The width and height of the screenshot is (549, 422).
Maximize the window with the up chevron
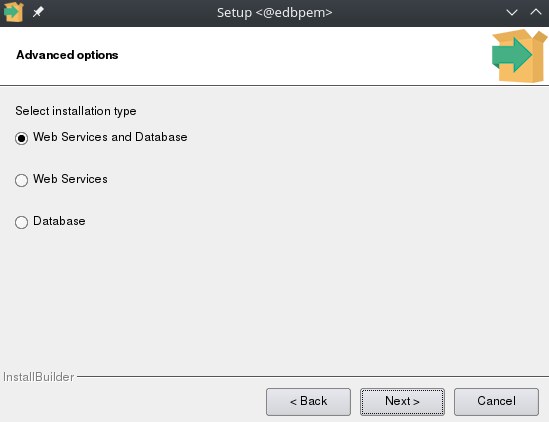(536, 12)
